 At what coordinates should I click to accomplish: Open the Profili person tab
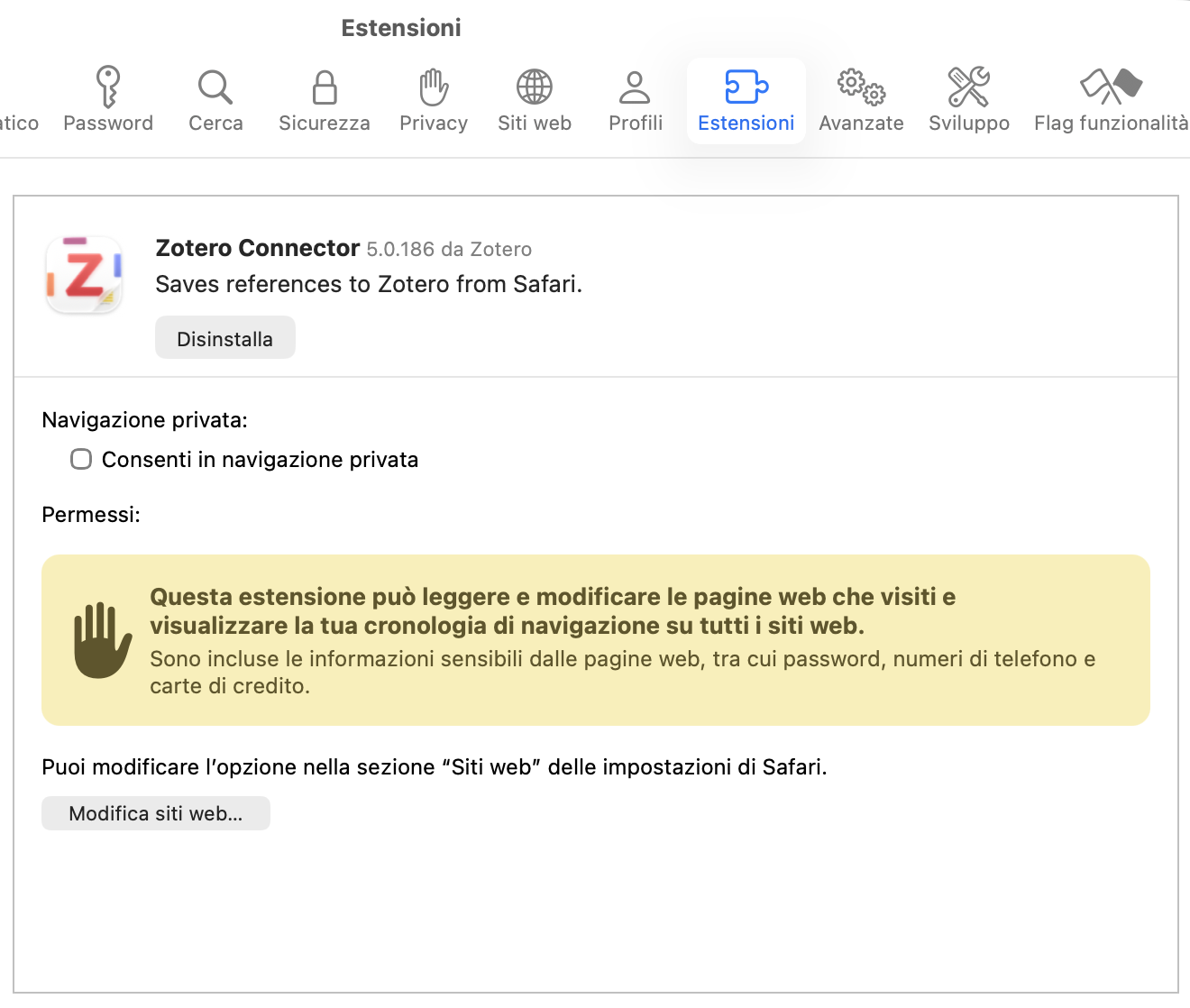pos(636,100)
